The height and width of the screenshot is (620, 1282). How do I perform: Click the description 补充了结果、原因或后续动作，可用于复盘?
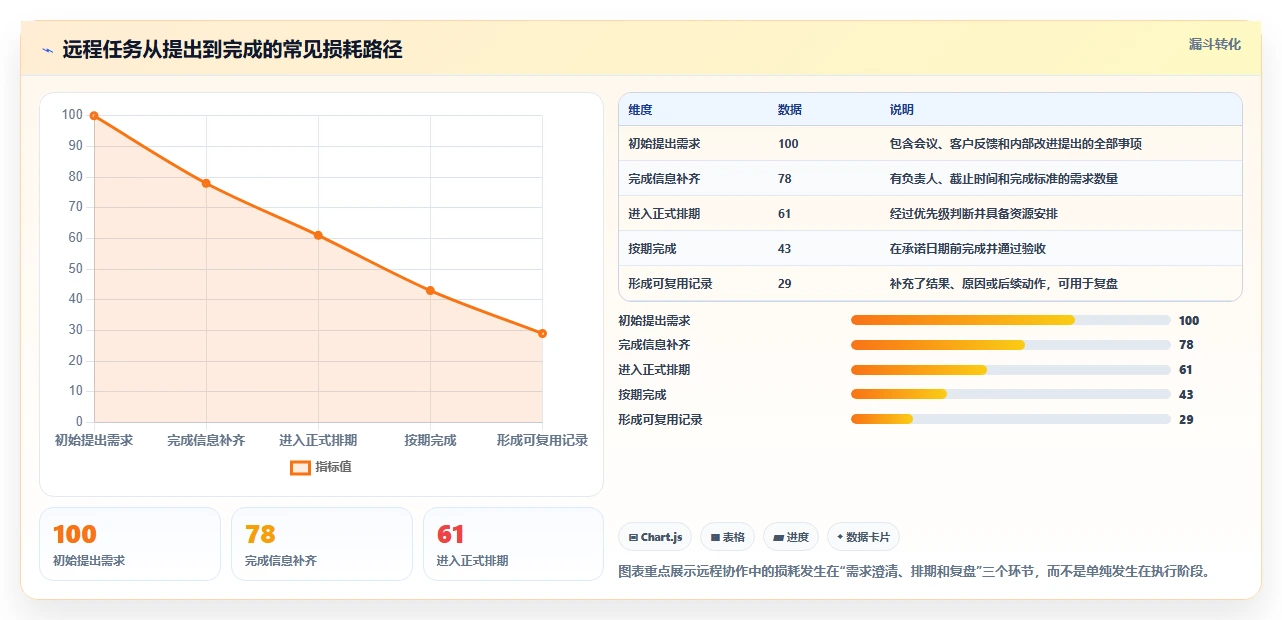click(x=1004, y=284)
